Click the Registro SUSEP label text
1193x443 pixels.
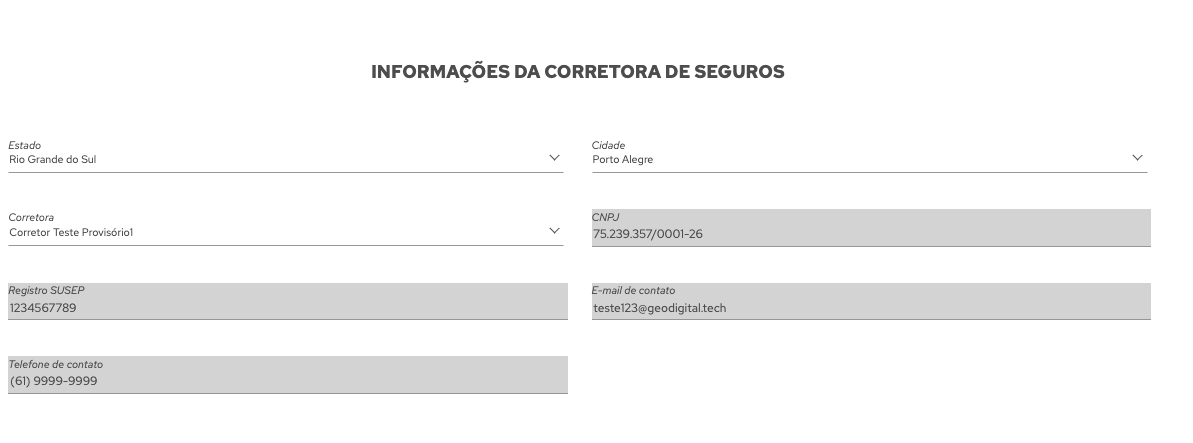pos(46,290)
